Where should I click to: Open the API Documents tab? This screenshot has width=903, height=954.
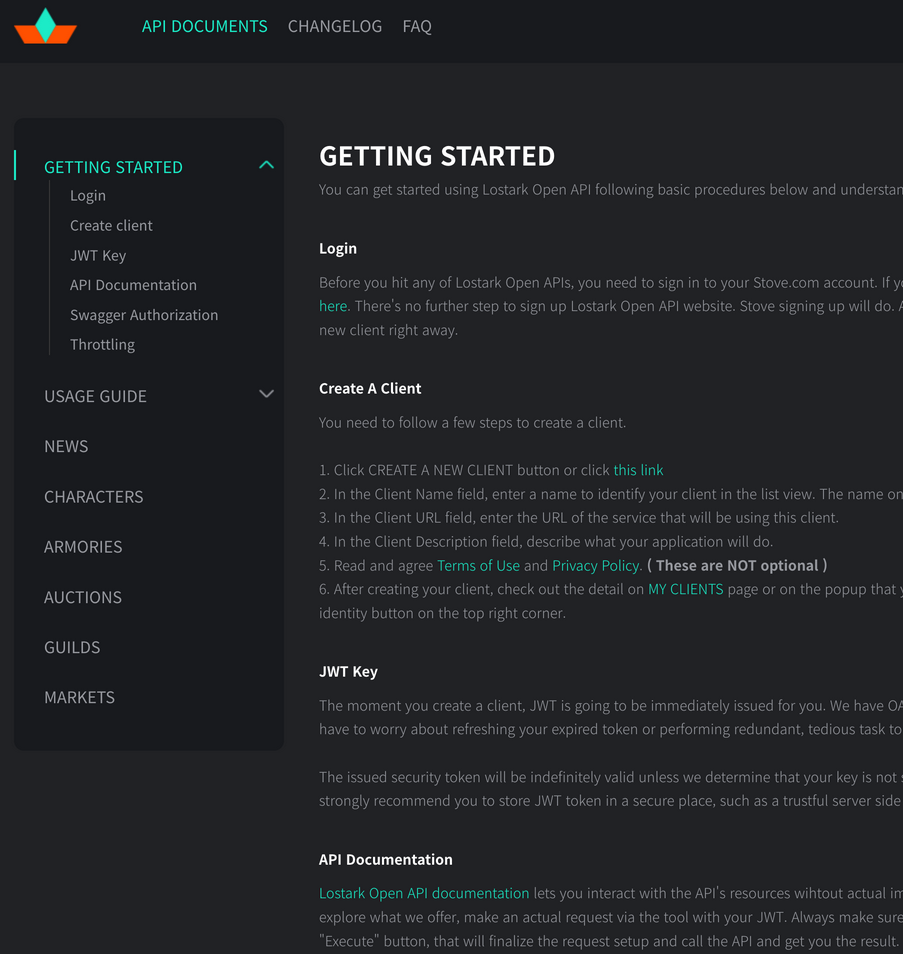point(204,26)
